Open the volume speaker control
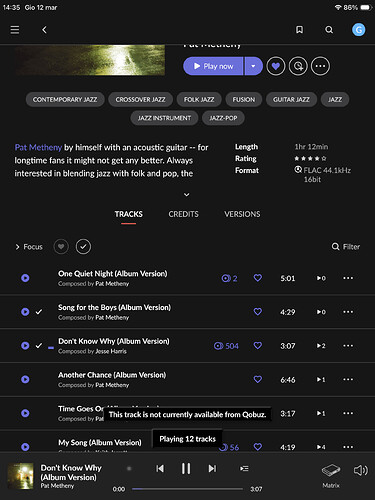375x500 pixels. click(361, 470)
